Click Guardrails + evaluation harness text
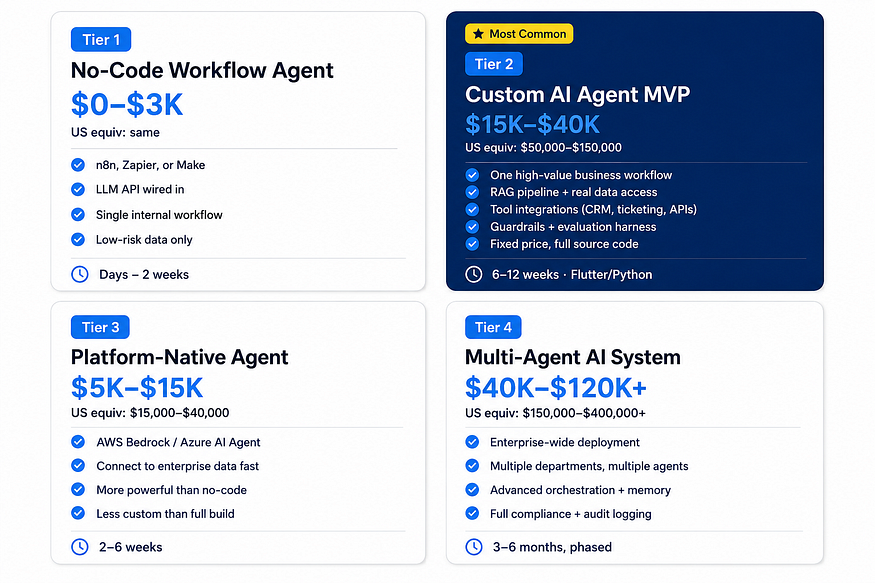 pos(573,227)
